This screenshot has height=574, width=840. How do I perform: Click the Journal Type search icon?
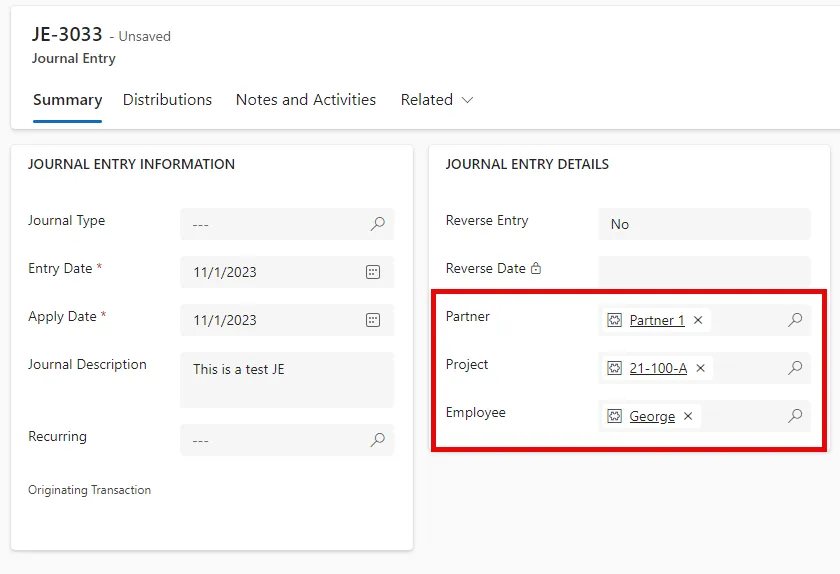click(x=378, y=223)
